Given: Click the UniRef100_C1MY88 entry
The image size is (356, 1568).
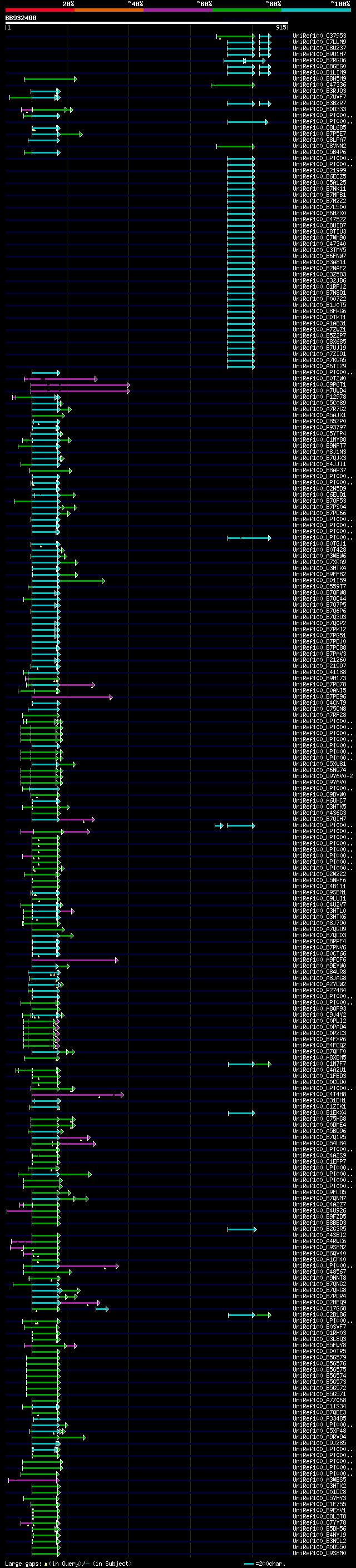Looking at the screenshot, I should tap(319, 439).
